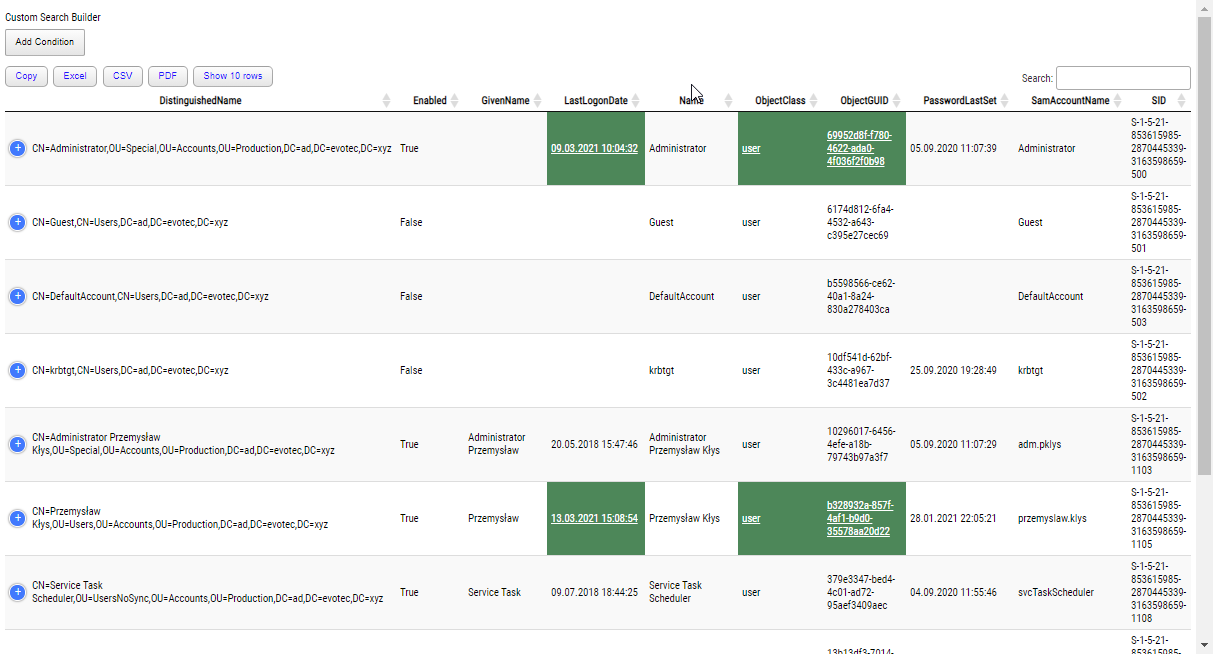Viewport: 1213px width, 654px height.
Task: Expand the Administrator row details with plus icon
Action: 17,148
